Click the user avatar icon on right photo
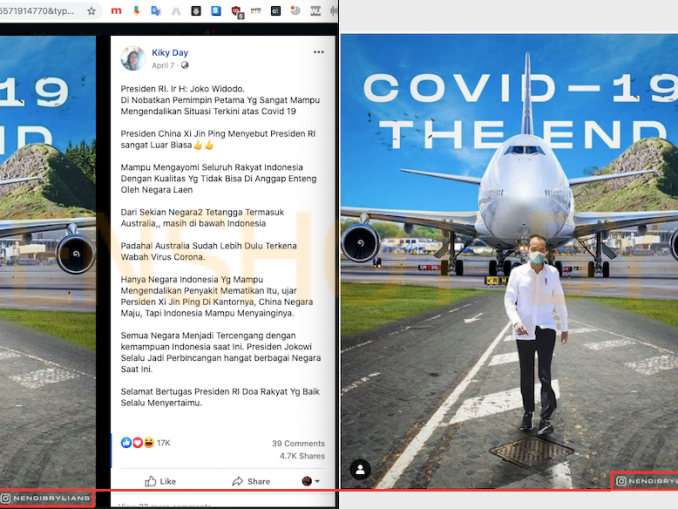 [360, 469]
